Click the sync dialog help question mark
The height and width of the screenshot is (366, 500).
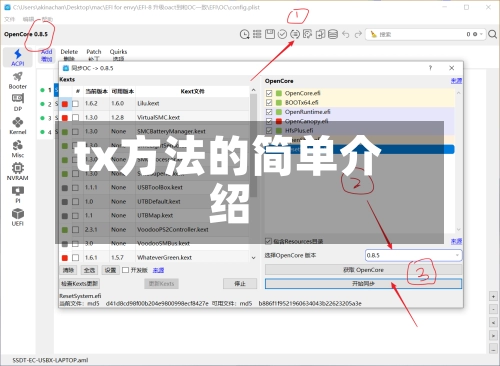pyautogui.click(x=430, y=68)
